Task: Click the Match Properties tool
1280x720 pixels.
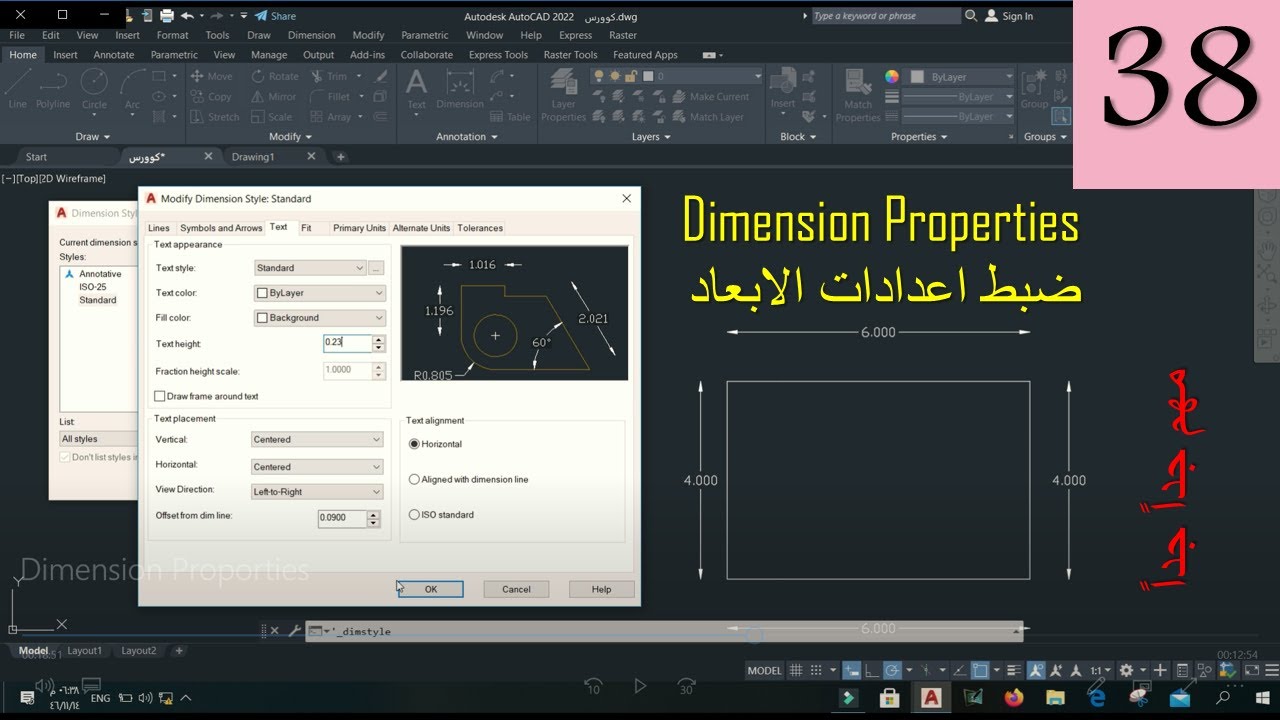Action: 858,96
